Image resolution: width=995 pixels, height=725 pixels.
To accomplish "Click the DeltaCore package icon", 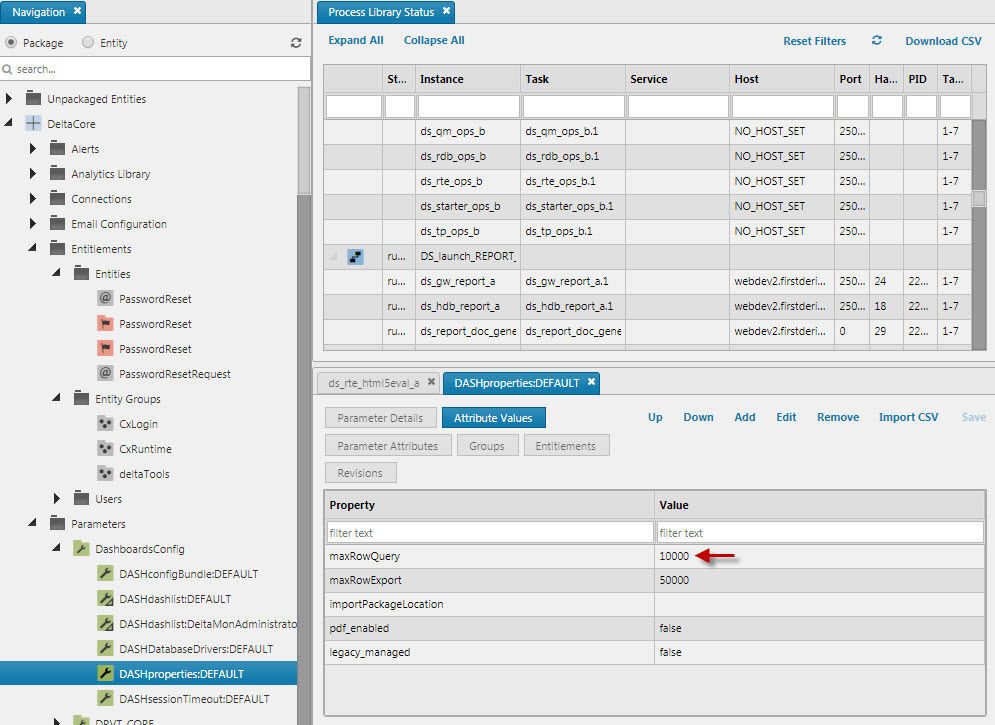I will pos(33,124).
